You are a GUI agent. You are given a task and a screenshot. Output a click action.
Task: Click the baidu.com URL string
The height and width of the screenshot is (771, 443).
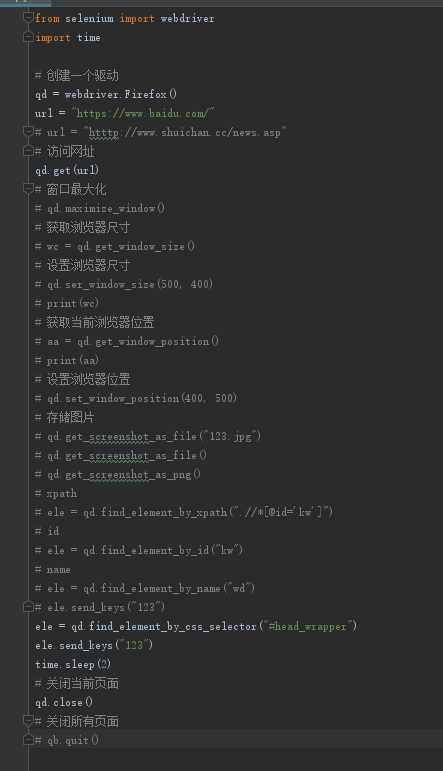pos(143,113)
